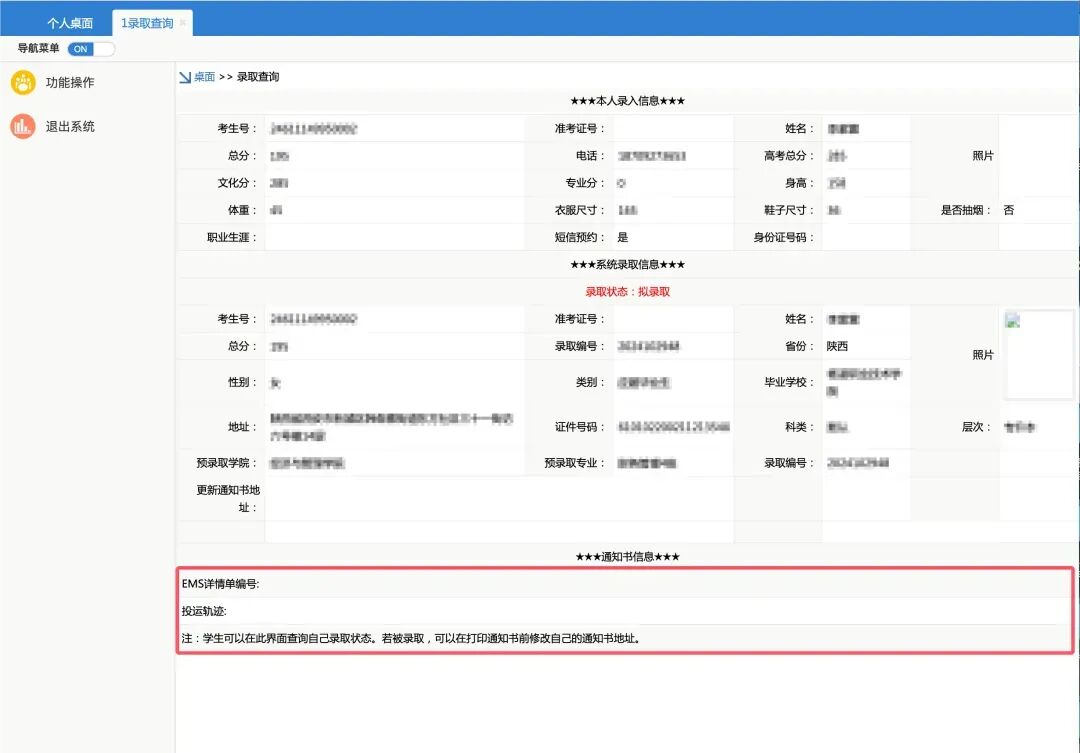Click the ★★★通知书信息★★★ heading
The image size is (1080, 753).
[x=627, y=557]
